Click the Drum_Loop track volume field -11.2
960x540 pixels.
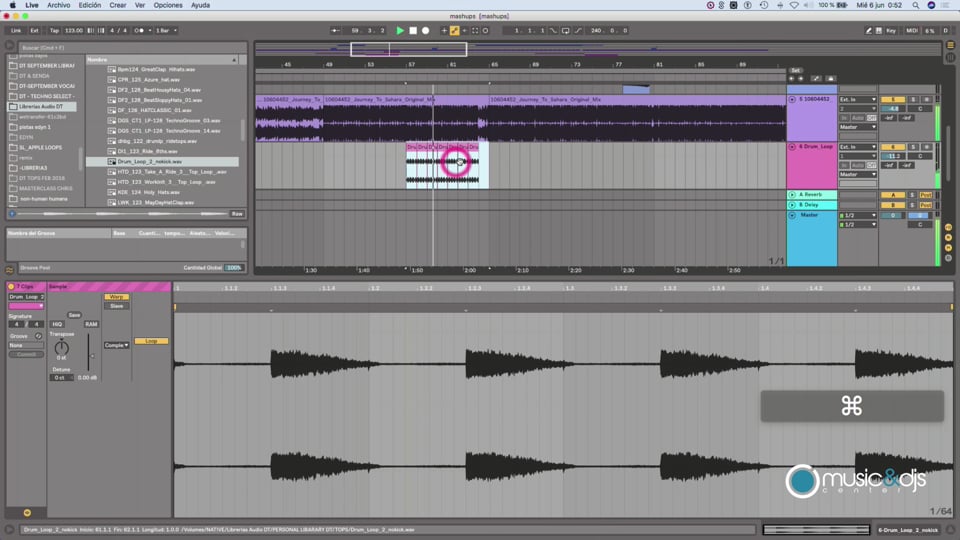point(893,156)
